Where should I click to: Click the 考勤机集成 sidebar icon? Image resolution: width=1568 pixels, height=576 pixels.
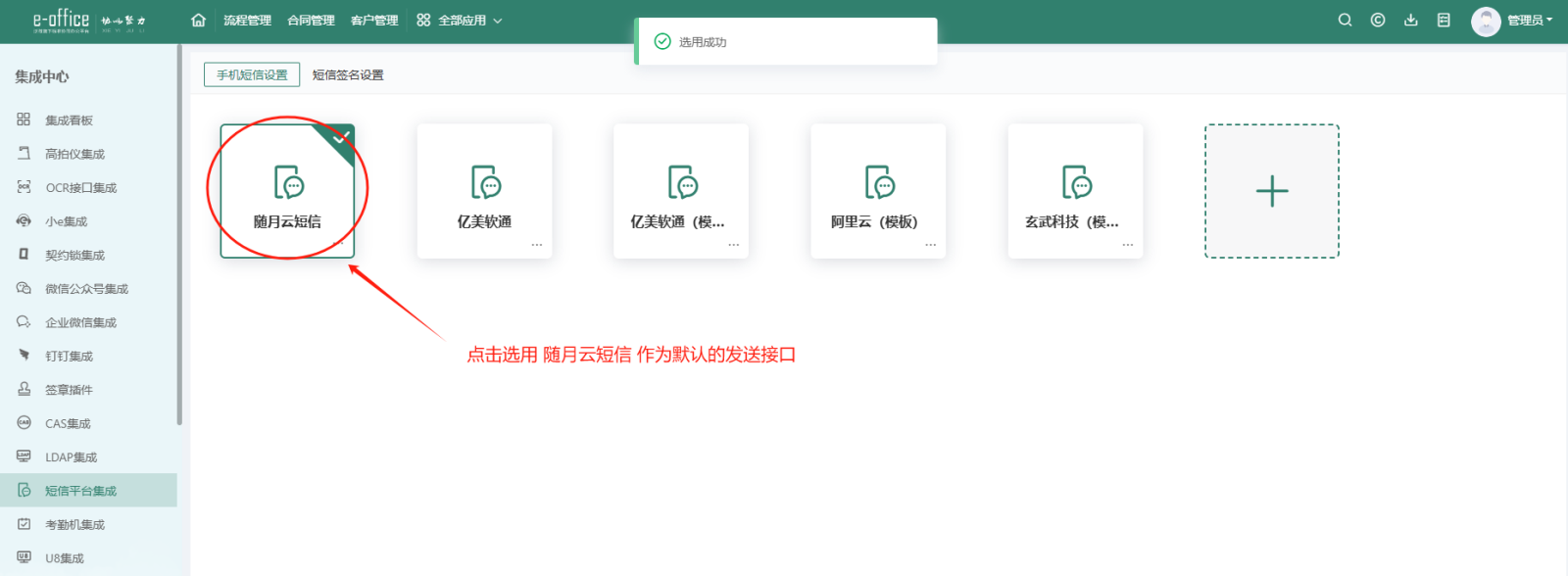tap(24, 524)
